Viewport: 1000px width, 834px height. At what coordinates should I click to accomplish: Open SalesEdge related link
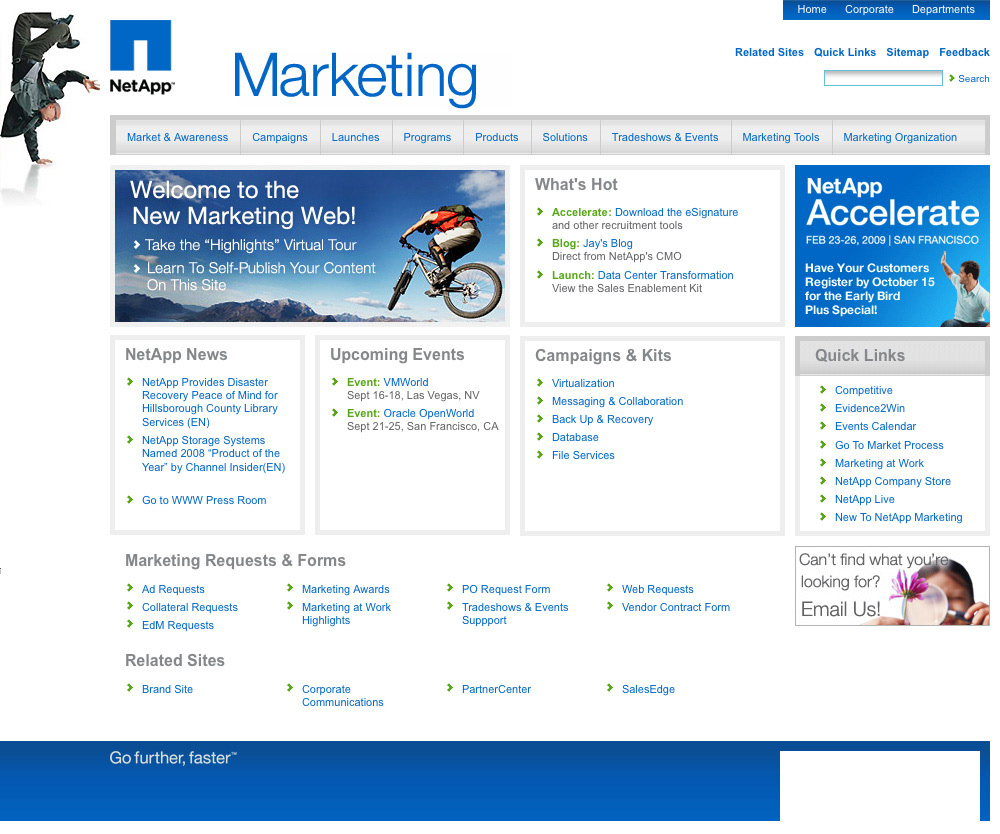click(648, 689)
